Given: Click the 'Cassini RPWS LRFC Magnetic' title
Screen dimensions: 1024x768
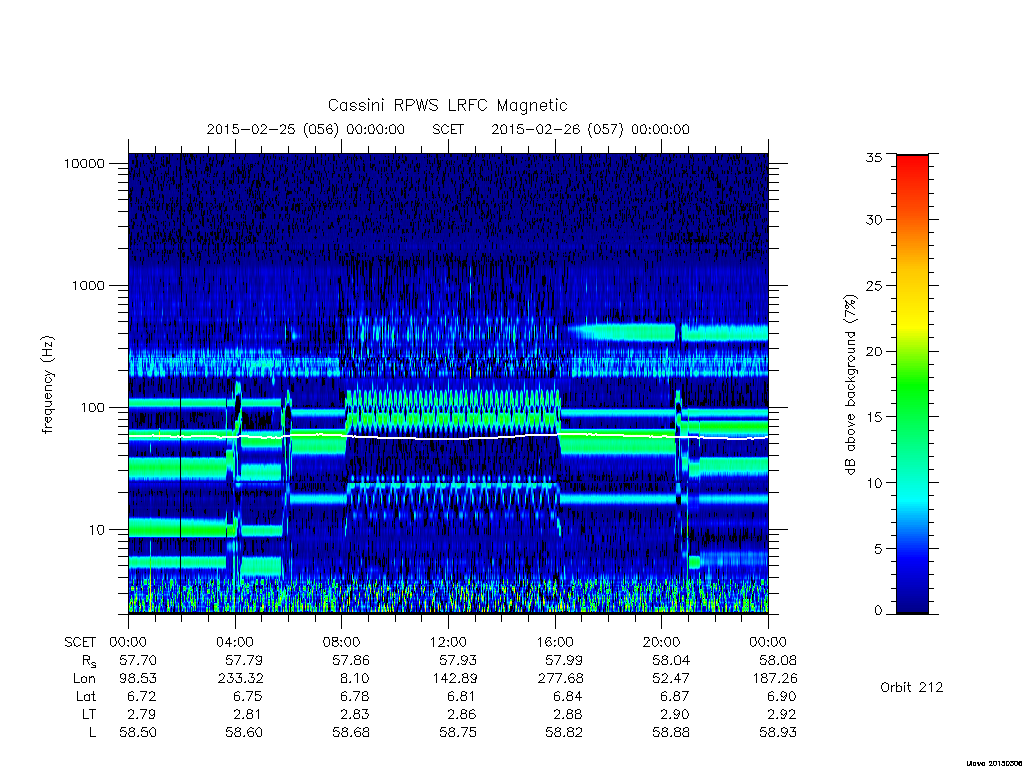Looking at the screenshot, I should pyautogui.click(x=447, y=105).
